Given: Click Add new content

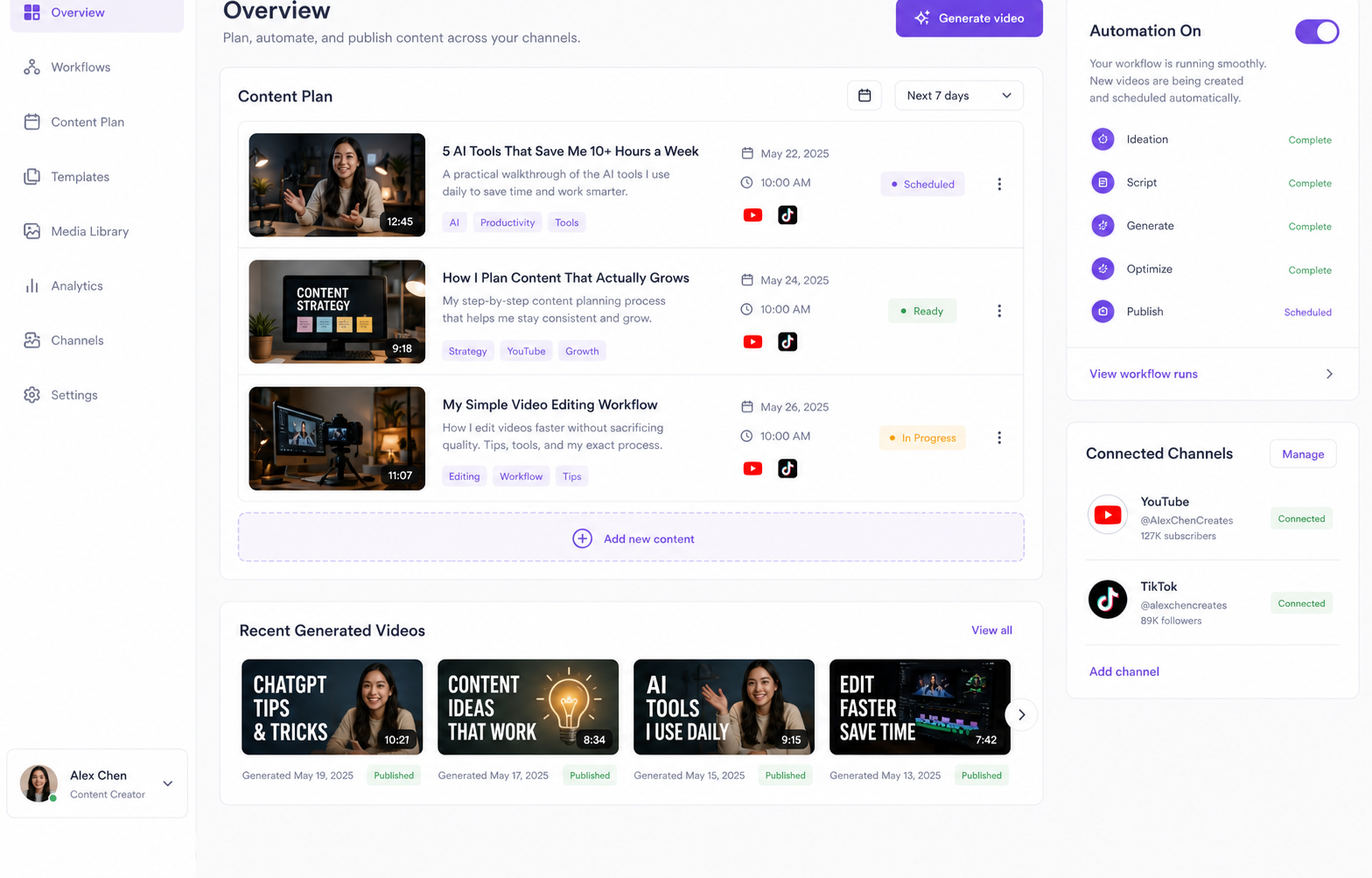Looking at the screenshot, I should pos(631,538).
